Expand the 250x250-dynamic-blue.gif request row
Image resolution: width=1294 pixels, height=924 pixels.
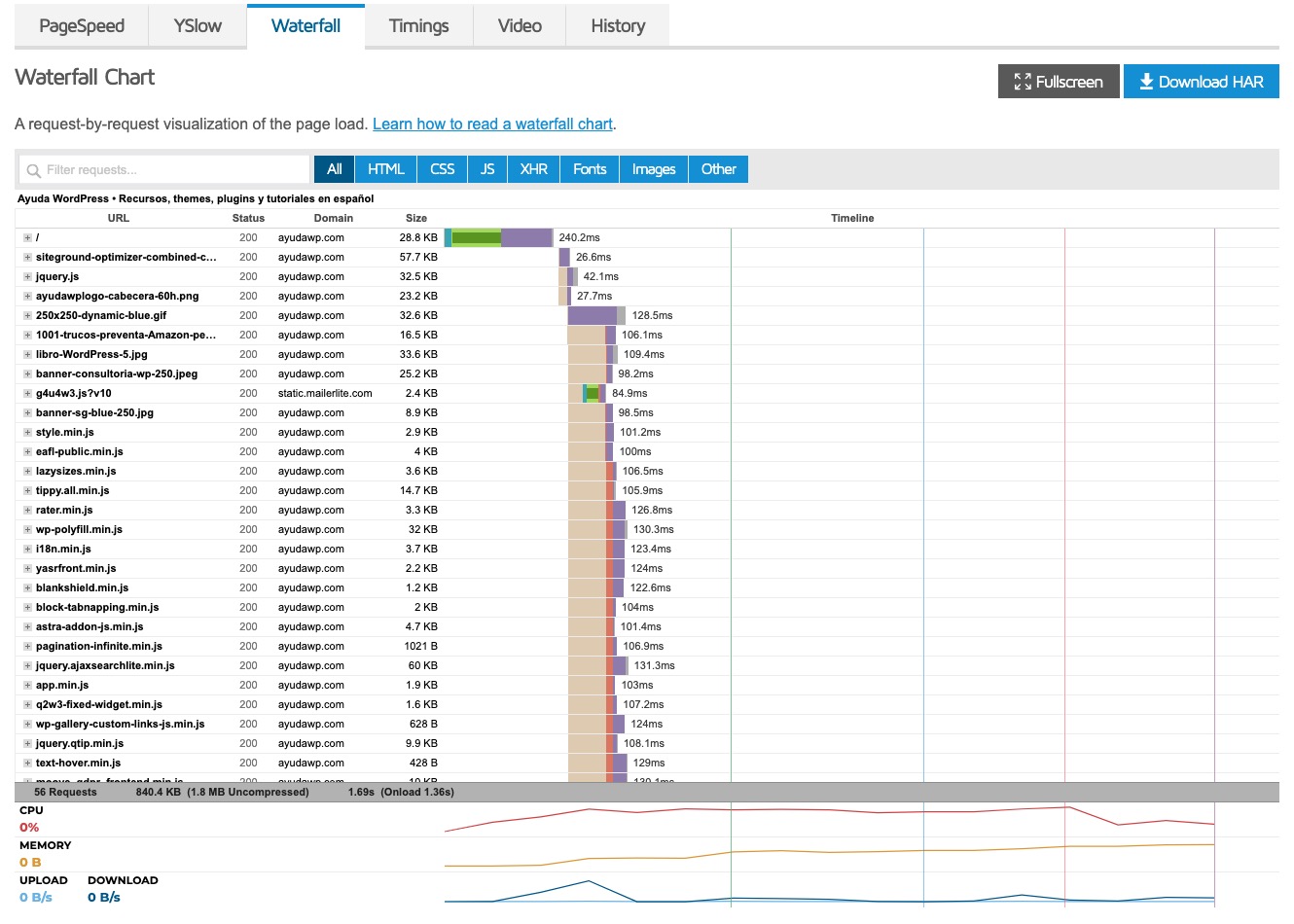28,316
